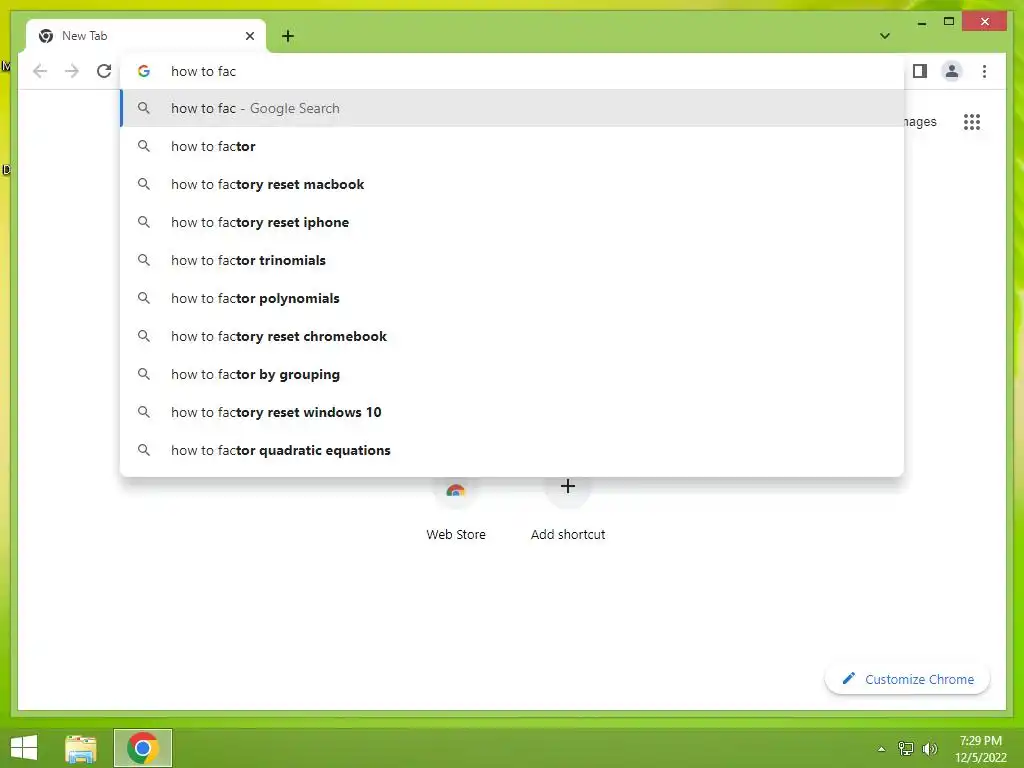Open the profile avatar icon
This screenshot has height=768, width=1024.
(x=952, y=71)
